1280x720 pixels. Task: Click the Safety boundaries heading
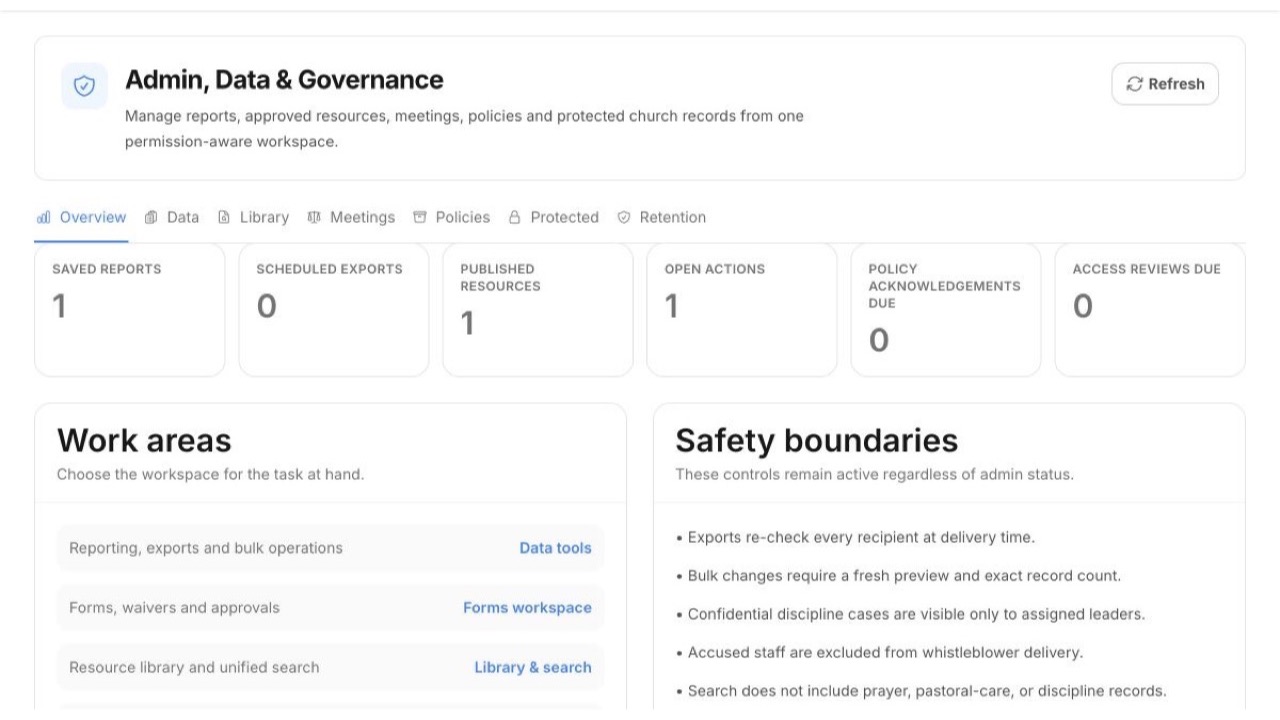817,440
